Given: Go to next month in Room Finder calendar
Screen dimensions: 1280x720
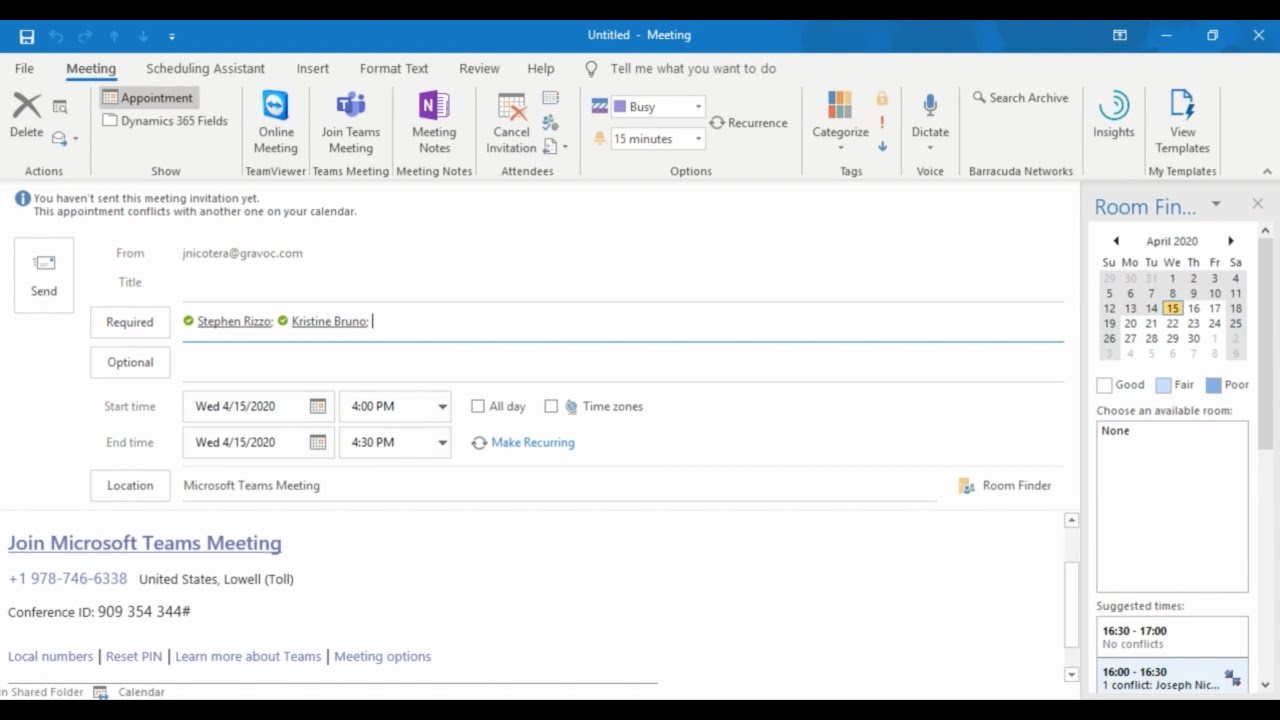Looking at the screenshot, I should (x=1231, y=241).
